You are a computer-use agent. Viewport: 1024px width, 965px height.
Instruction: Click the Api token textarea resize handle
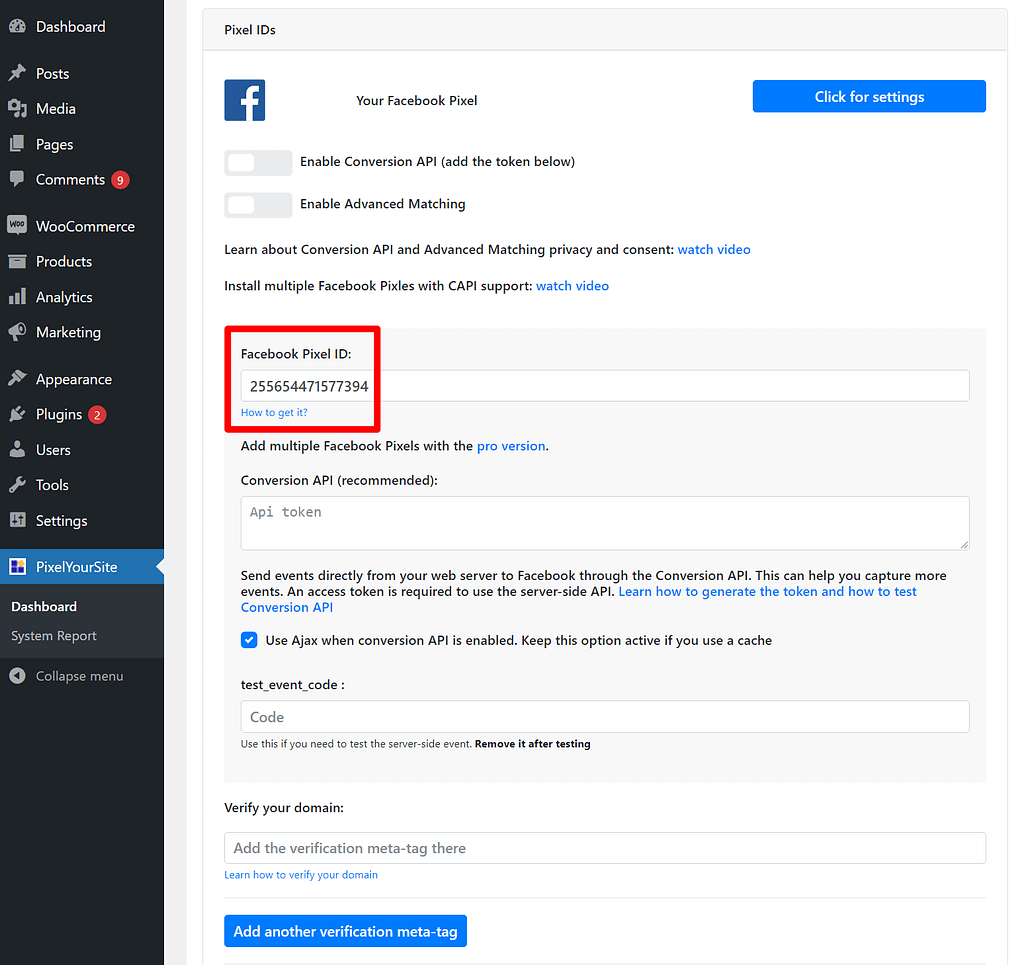pyautogui.click(x=965, y=545)
